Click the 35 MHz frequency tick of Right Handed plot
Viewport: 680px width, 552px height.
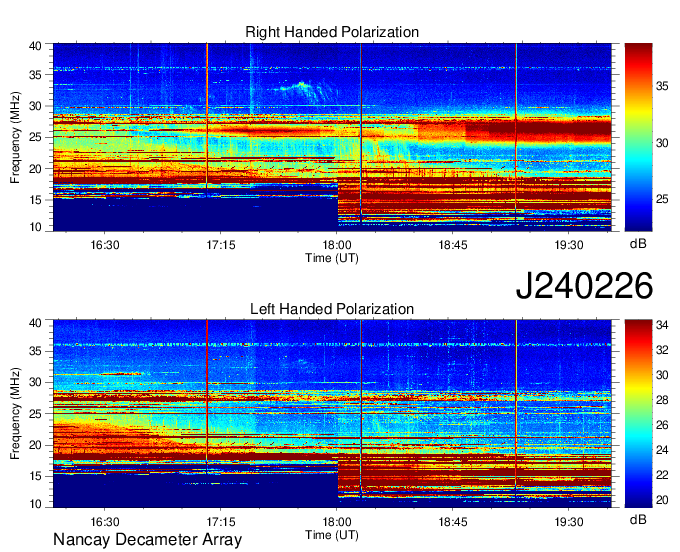[x=35, y=75]
